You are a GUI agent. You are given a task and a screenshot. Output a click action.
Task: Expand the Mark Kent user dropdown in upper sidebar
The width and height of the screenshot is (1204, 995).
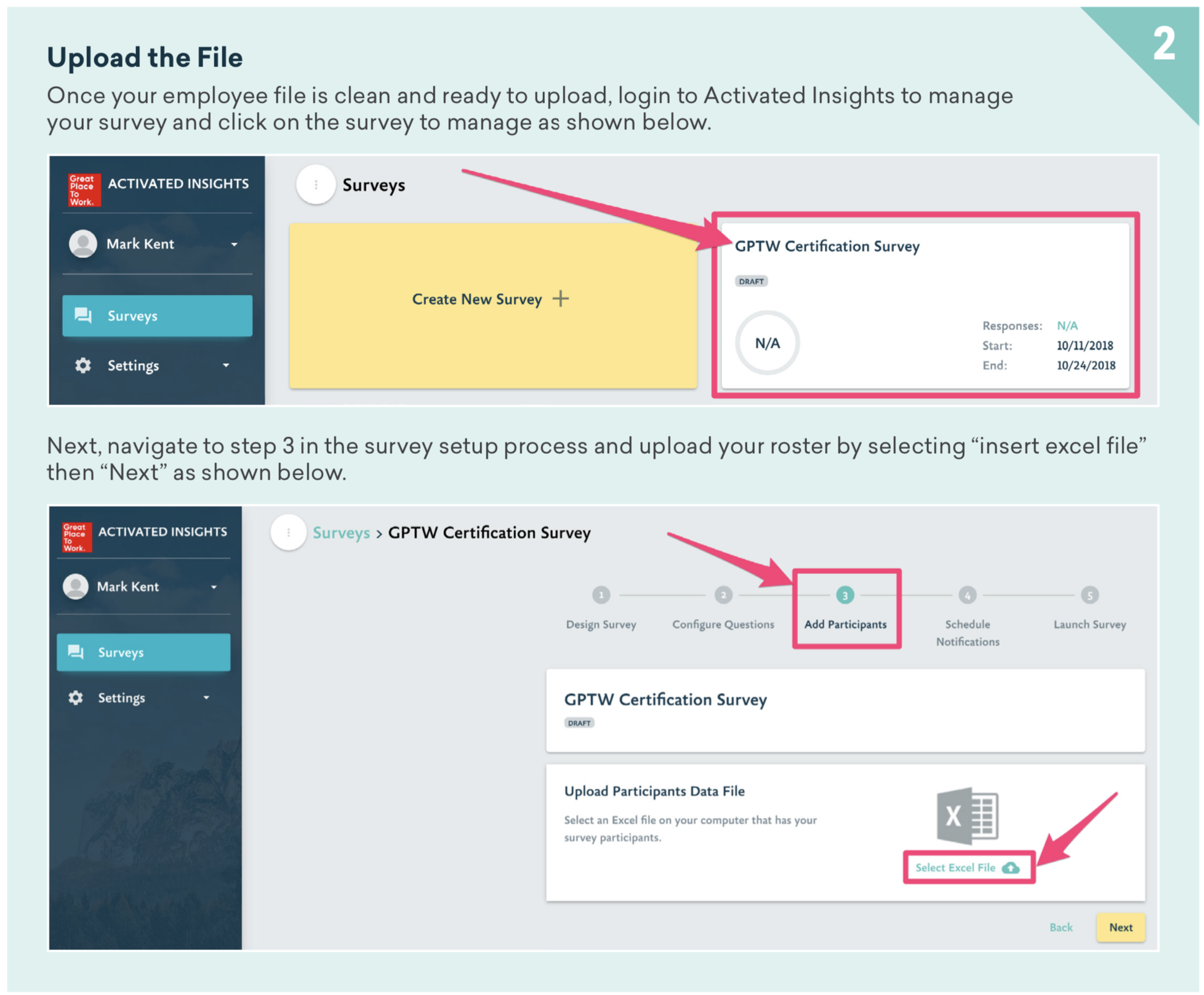[234, 244]
